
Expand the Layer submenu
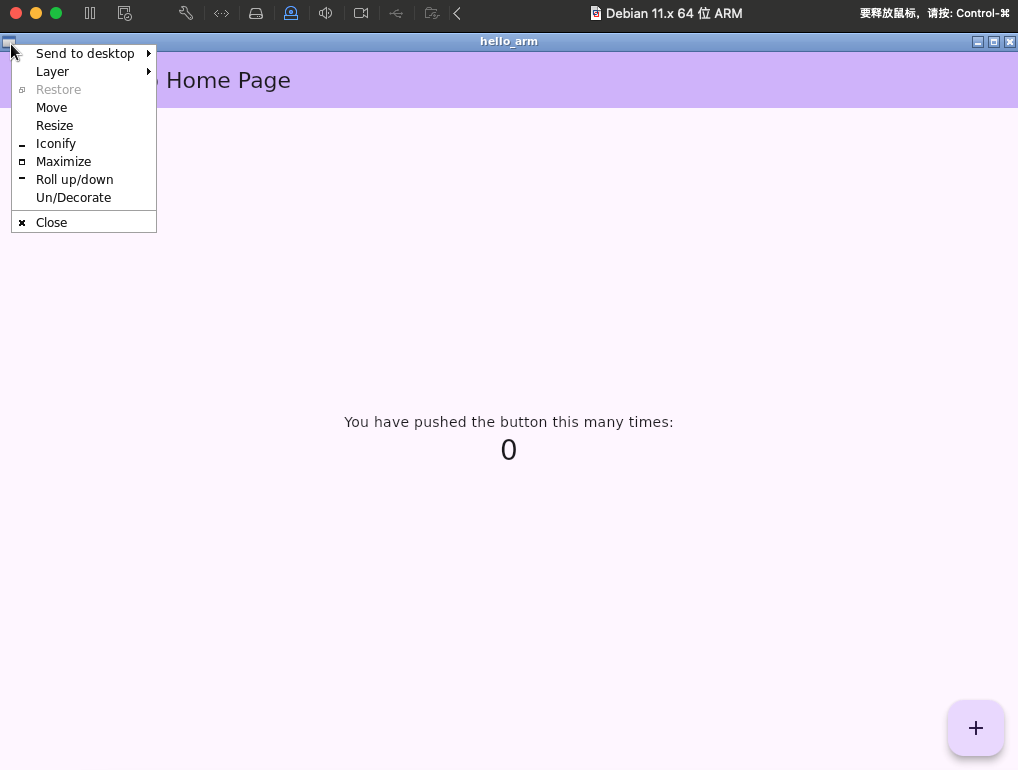coord(52,71)
